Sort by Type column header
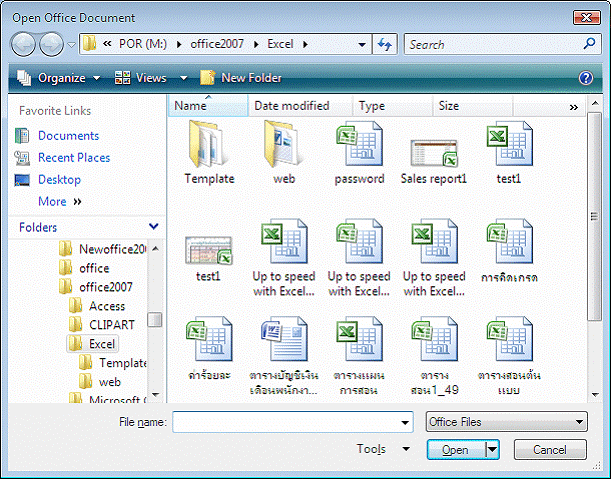This screenshot has width=611, height=479. coord(393,106)
